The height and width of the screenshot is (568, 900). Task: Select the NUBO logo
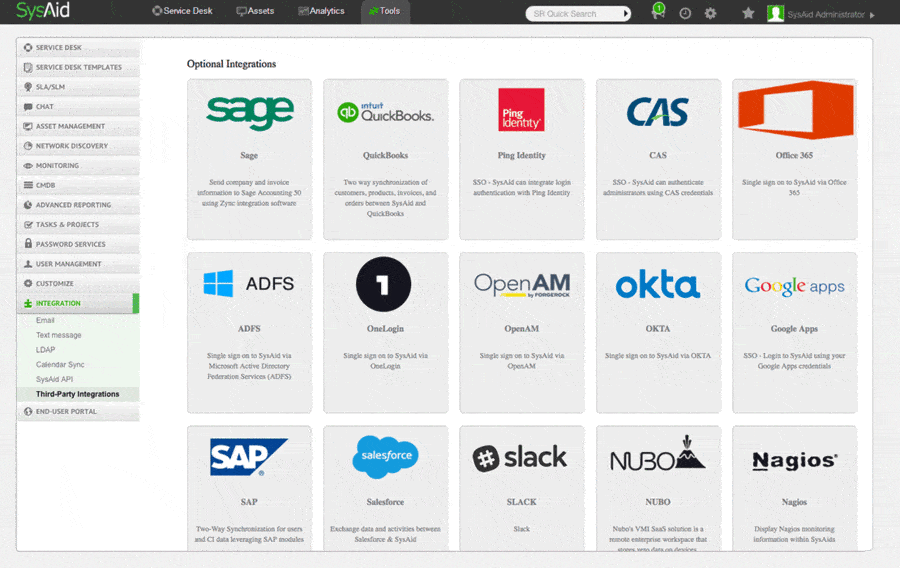click(658, 454)
